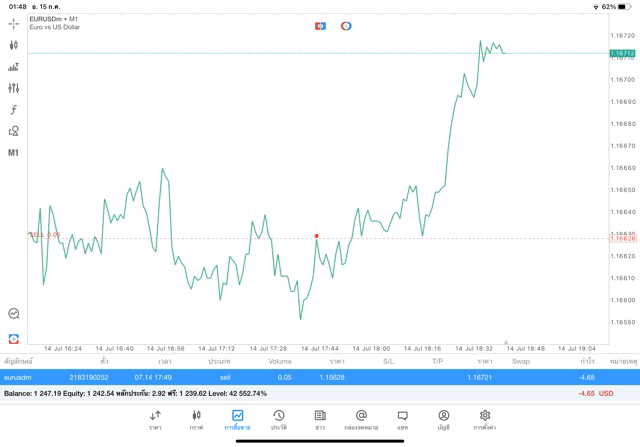Screen dimensions: 640x447
Task: Change chart type via candlestick icon
Action: pyautogui.click(x=13, y=45)
